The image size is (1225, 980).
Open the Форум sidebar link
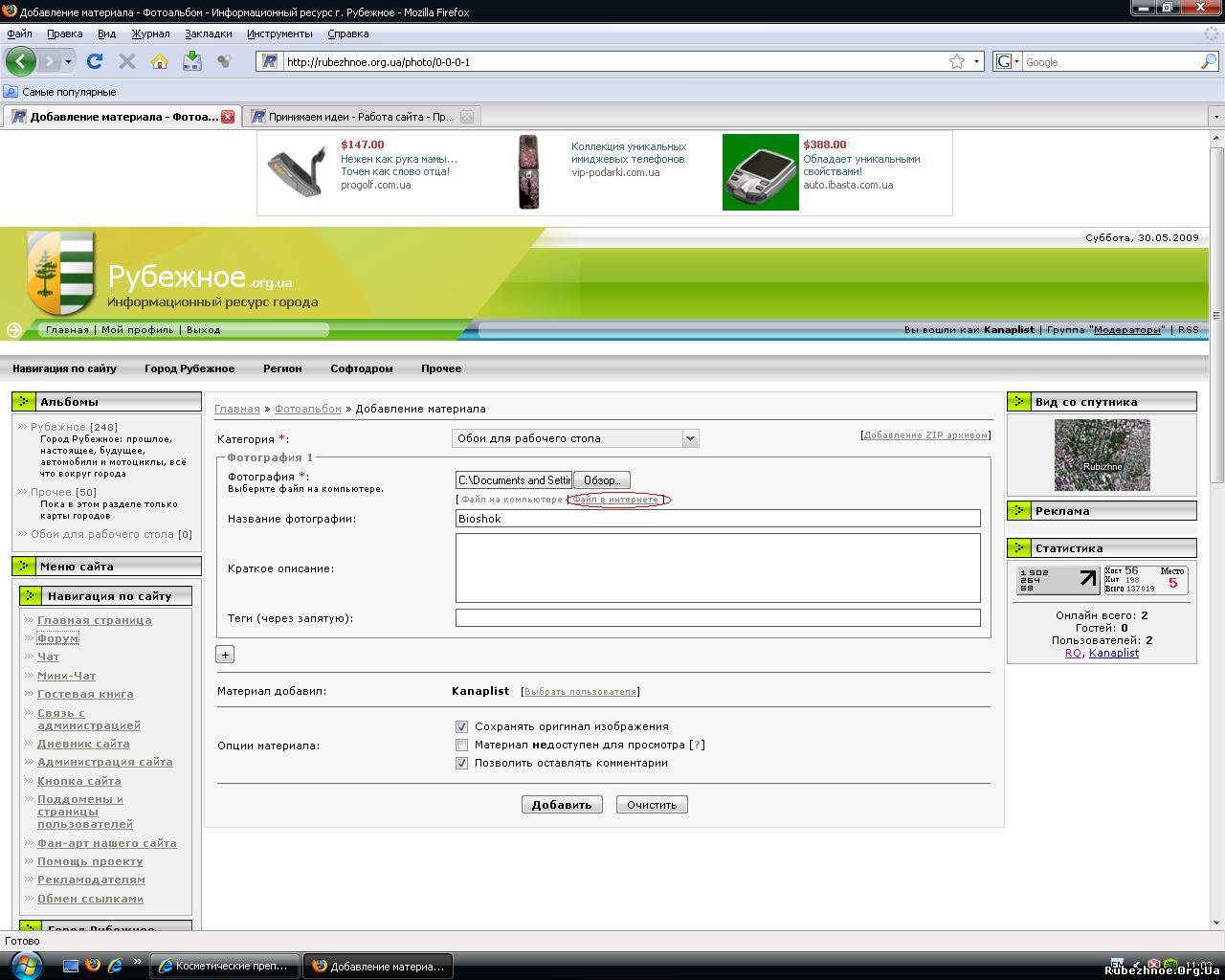point(57,638)
